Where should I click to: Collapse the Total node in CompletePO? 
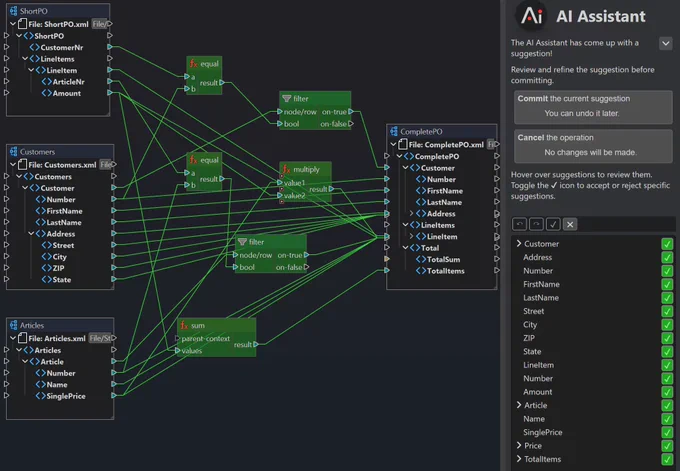pyautogui.click(x=405, y=248)
